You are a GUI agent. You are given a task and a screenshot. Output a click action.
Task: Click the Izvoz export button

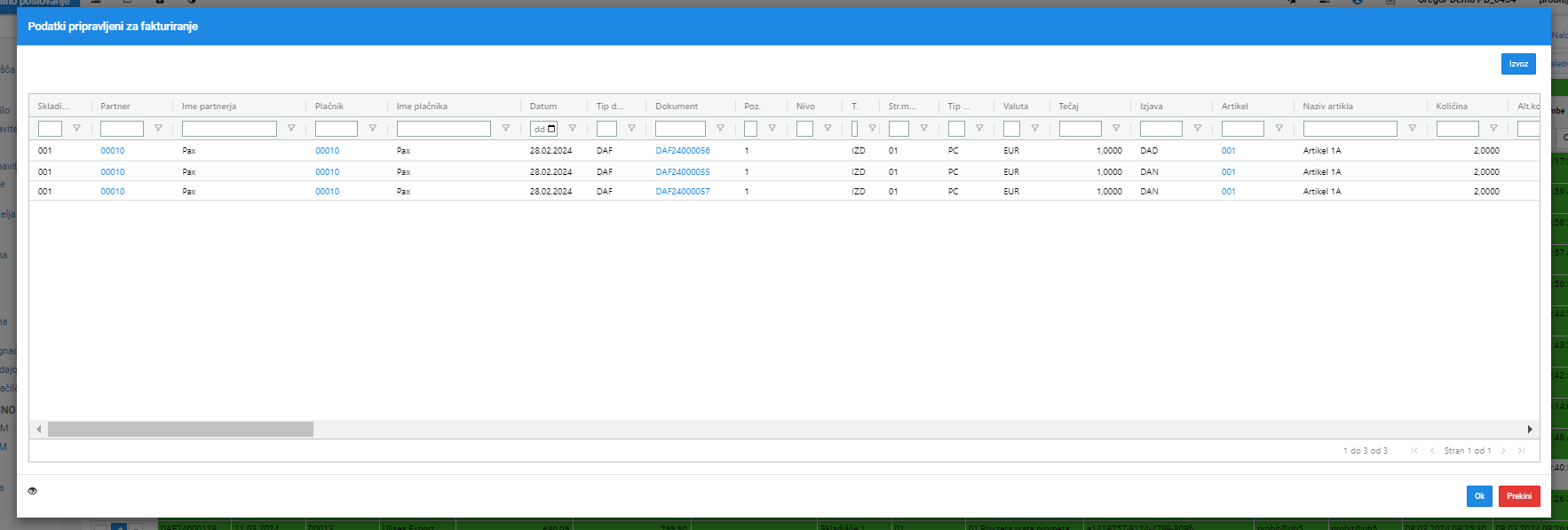[1518, 64]
